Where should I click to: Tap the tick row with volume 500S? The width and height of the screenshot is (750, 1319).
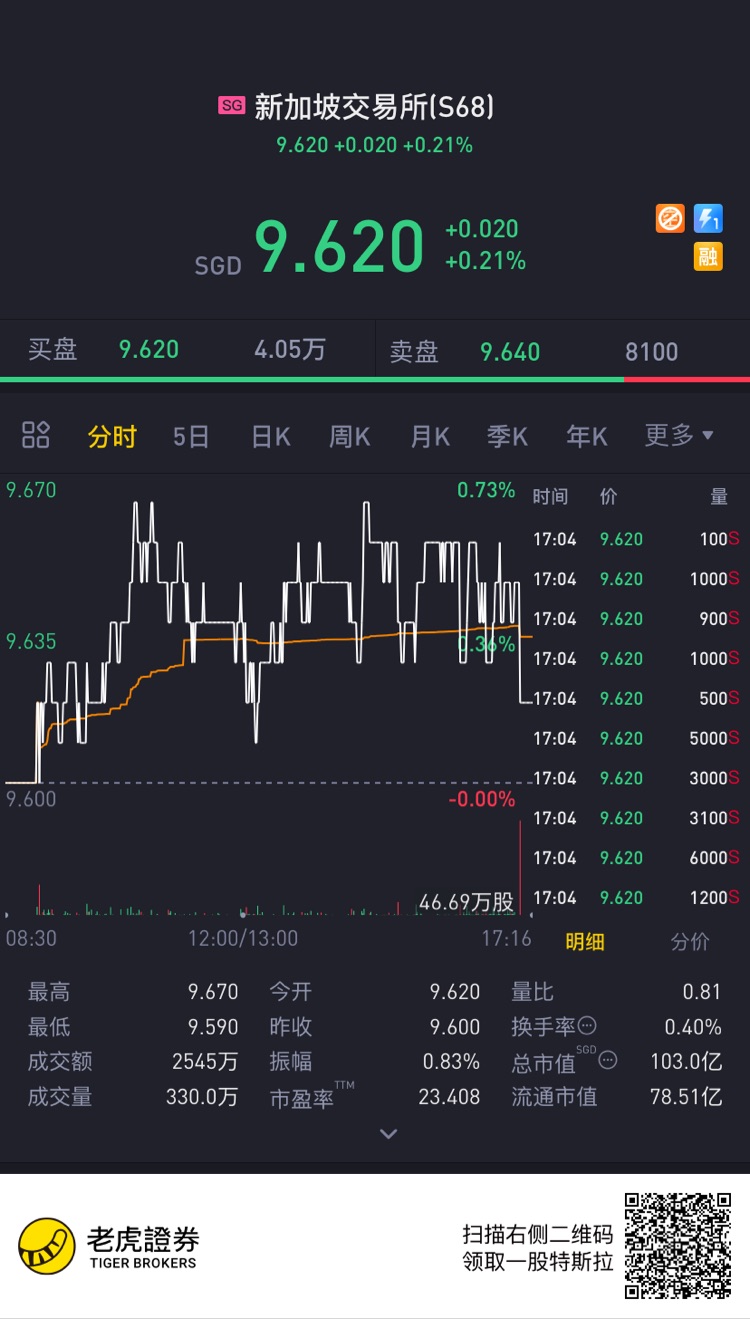[636, 698]
